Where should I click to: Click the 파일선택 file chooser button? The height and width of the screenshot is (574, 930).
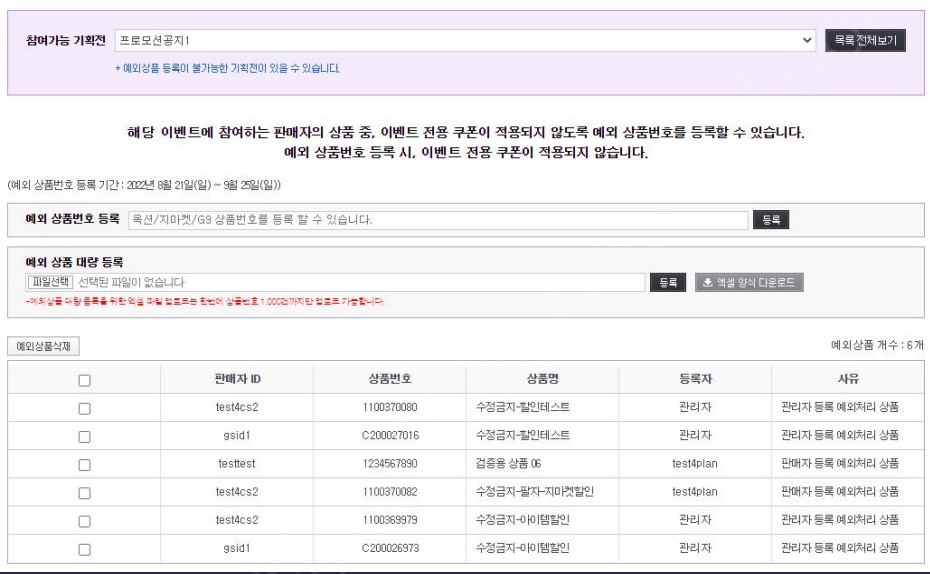51,283
